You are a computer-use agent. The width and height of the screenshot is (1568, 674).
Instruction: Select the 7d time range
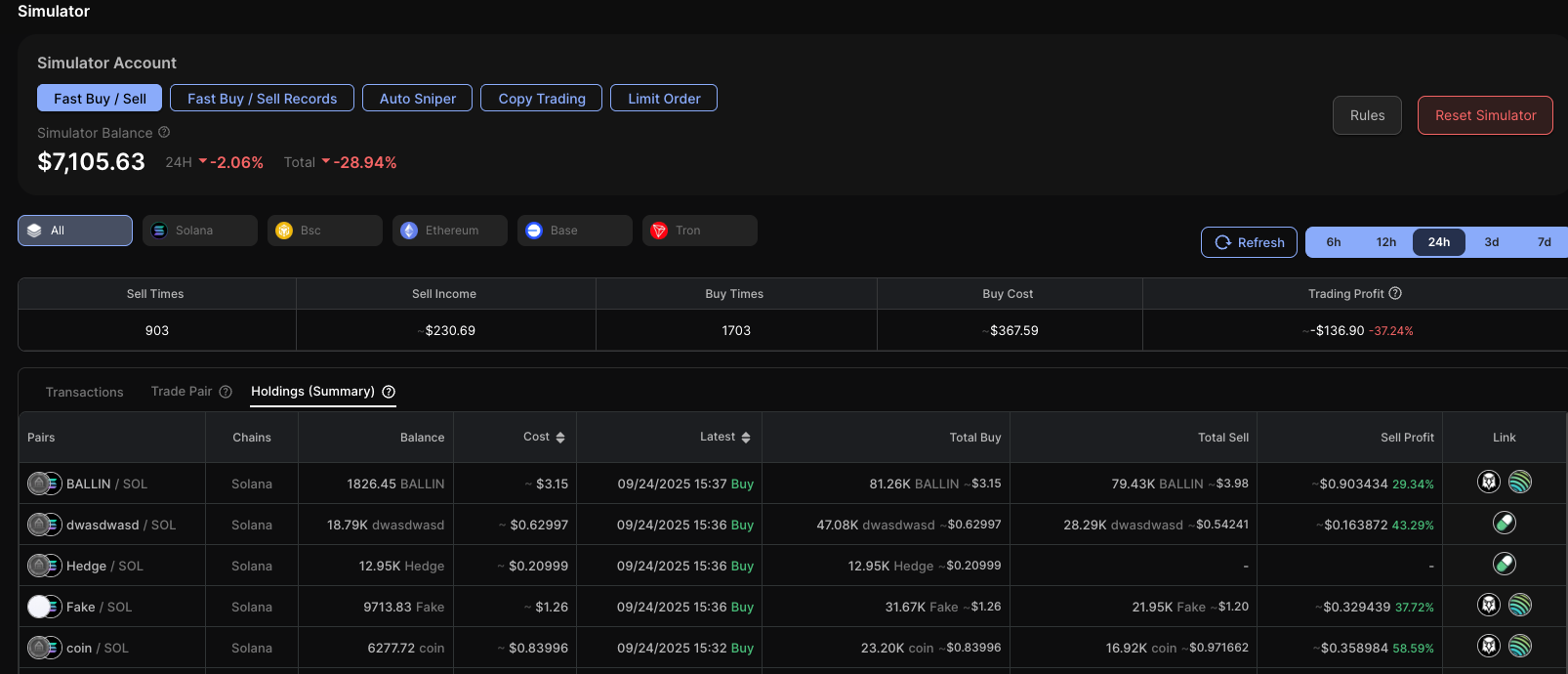(x=1545, y=242)
